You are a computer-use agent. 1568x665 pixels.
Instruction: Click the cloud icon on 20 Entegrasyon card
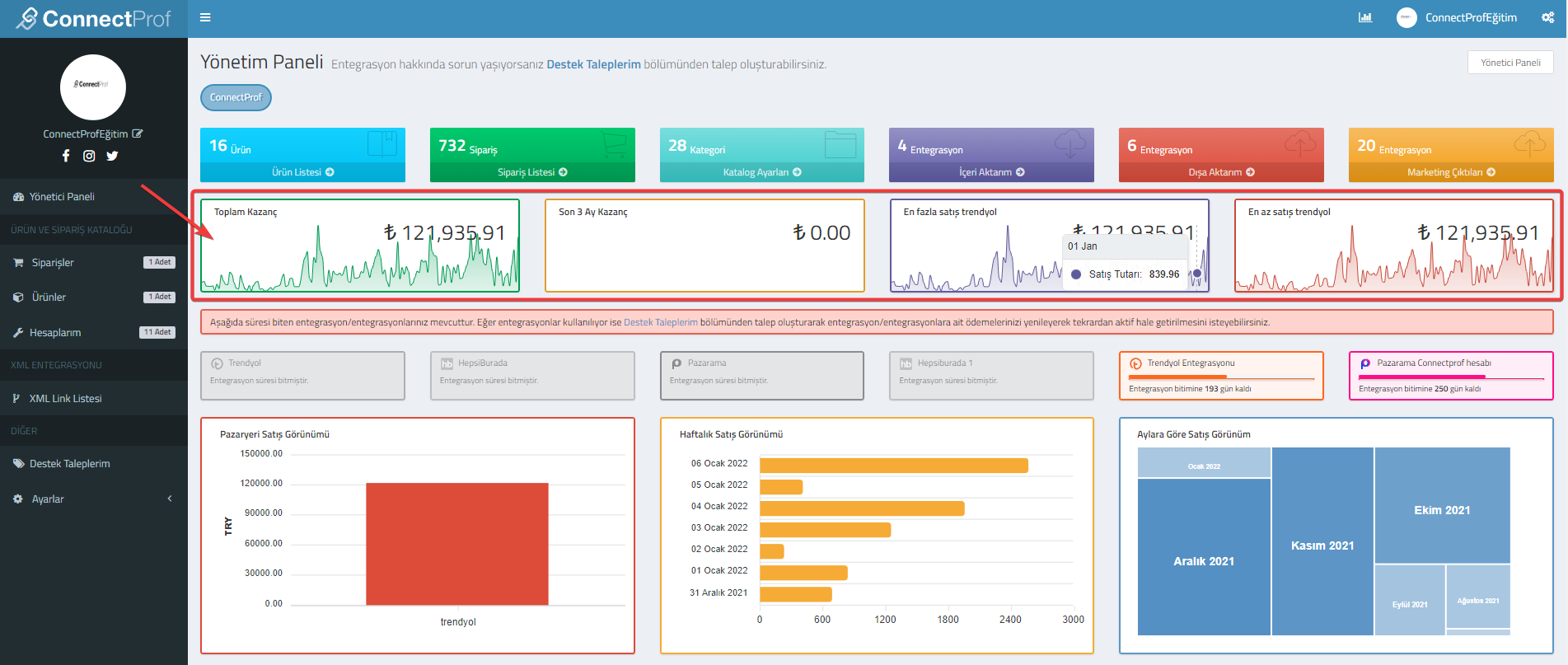tap(1530, 144)
